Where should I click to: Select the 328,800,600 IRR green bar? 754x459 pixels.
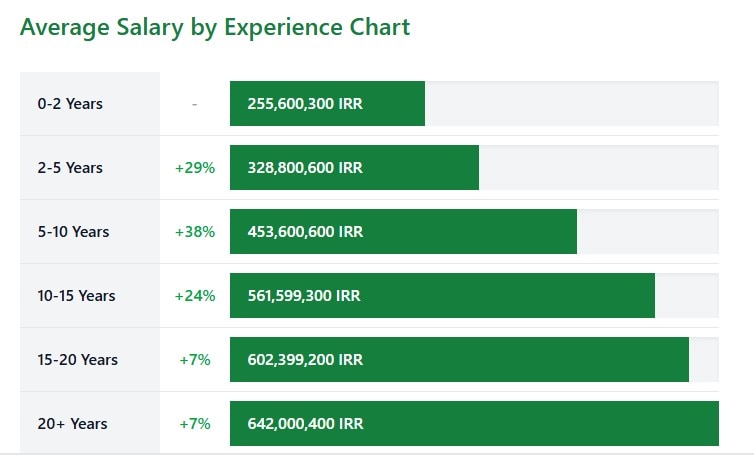[x=354, y=168]
